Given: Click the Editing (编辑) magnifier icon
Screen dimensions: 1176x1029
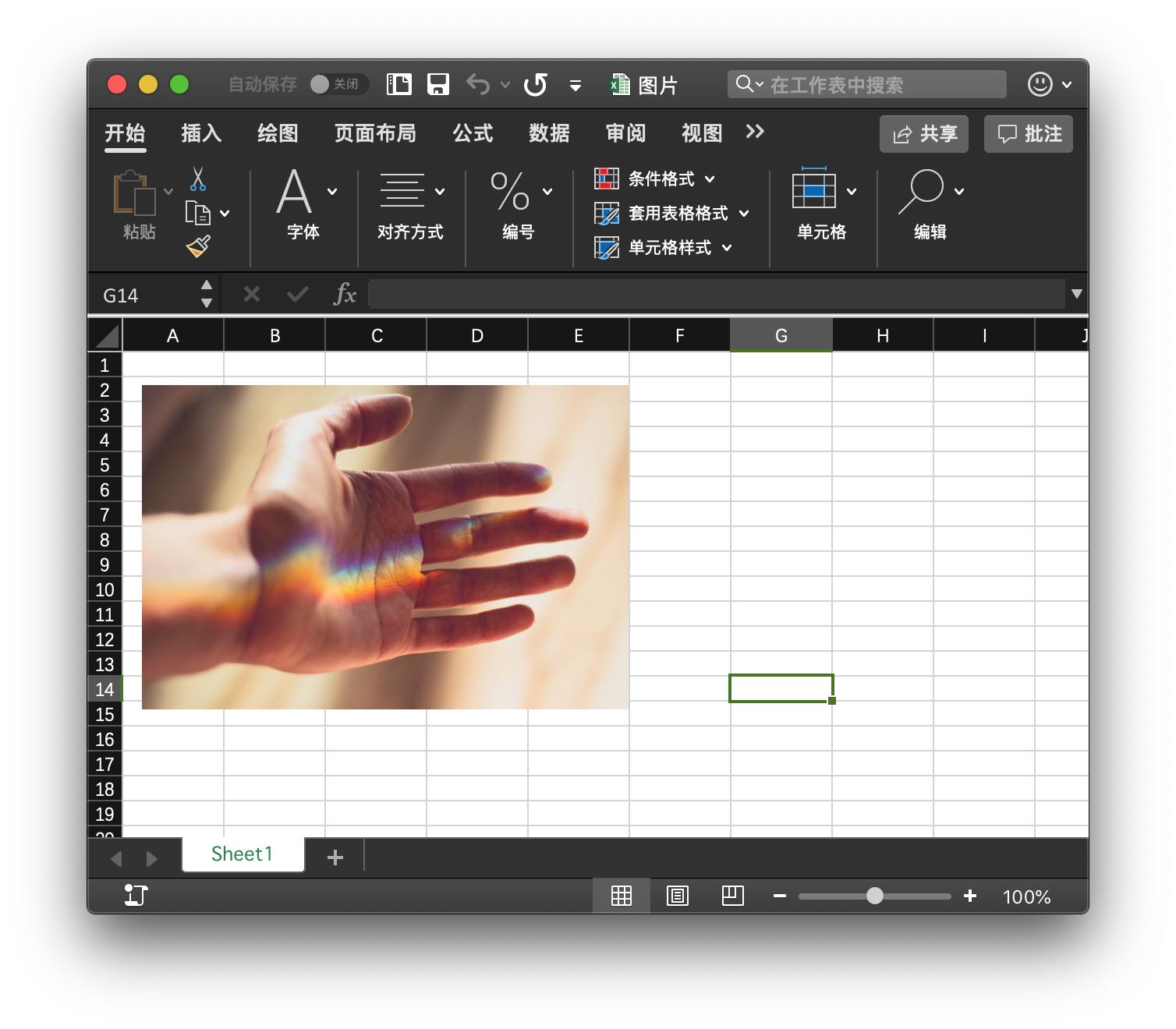Looking at the screenshot, I should [x=921, y=191].
